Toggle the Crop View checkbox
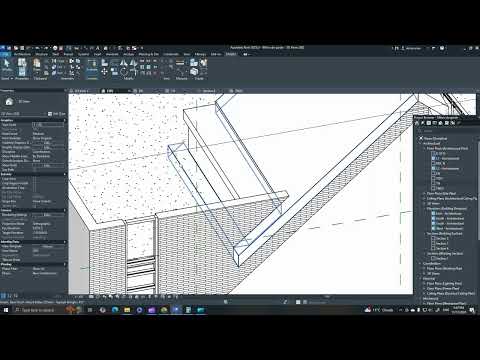Viewport: 480px width, 360px height. coord(34,179)
